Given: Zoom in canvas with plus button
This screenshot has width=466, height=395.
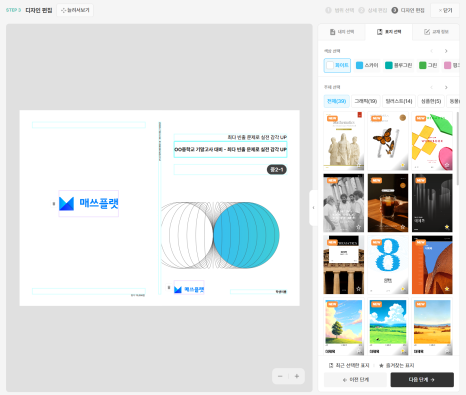Looking at the screenshot, I should [x=297, y=376].
